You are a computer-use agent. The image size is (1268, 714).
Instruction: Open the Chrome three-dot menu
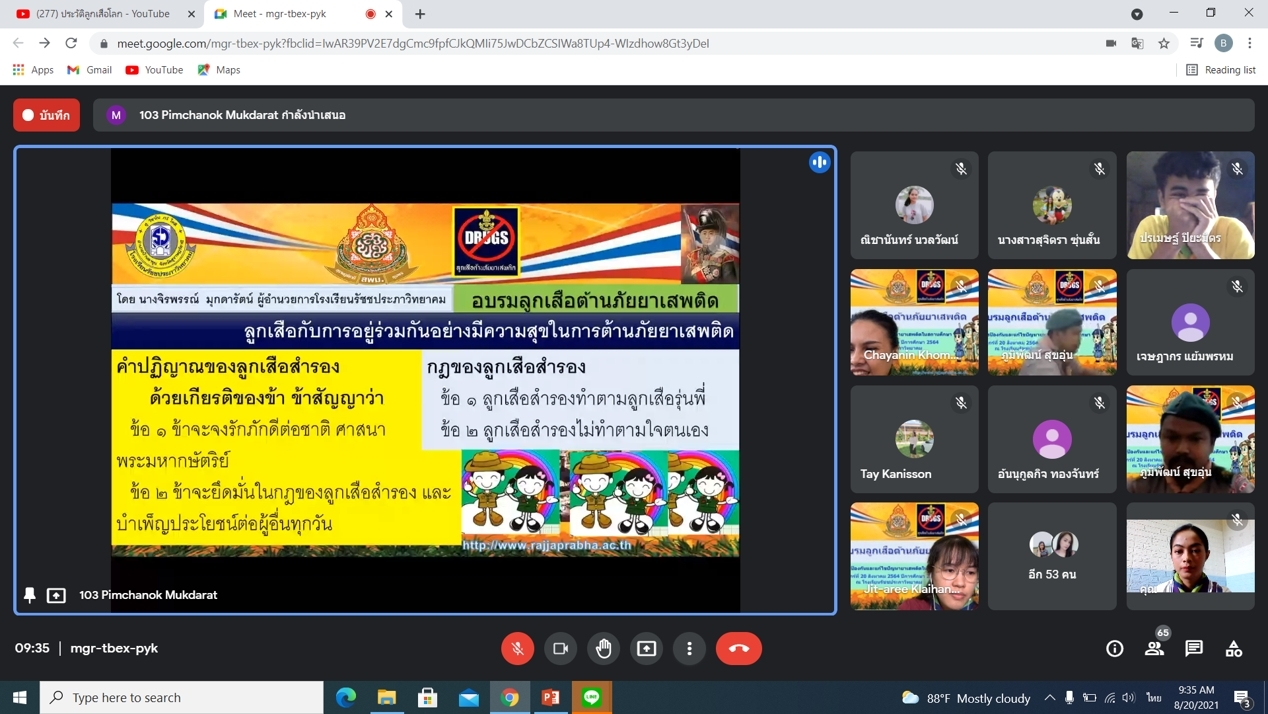click(x=1250, y=43)
